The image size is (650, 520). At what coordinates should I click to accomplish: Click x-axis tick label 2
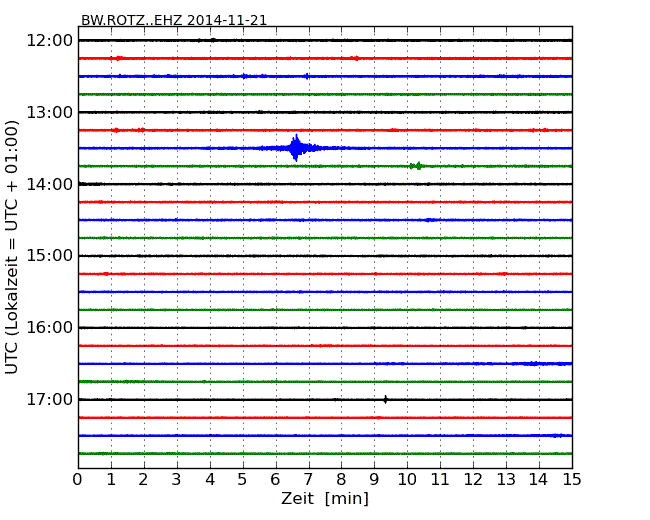click(143, 480)
